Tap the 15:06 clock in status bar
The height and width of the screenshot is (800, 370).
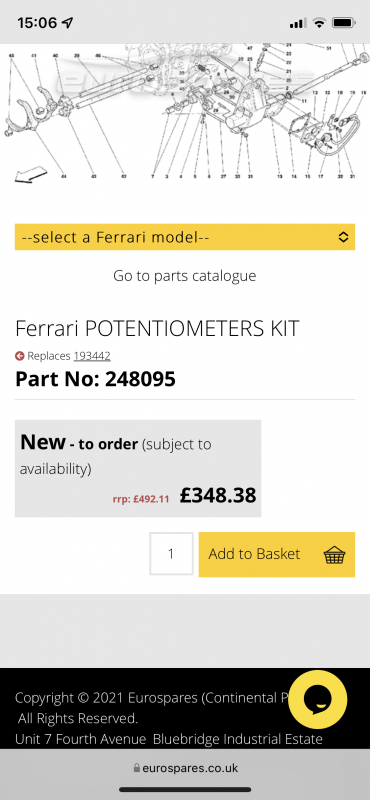[x=37, y=23]
